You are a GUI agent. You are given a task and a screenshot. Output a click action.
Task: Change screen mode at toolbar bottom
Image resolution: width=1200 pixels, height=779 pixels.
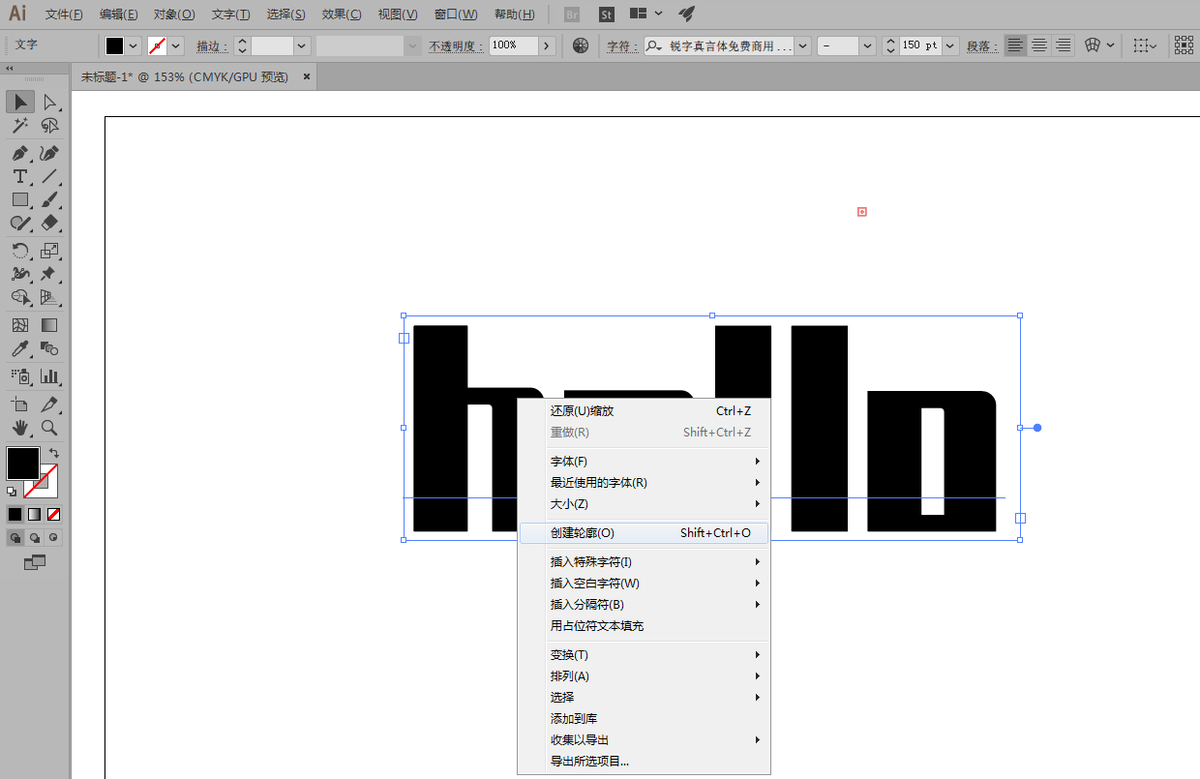[35, 563]
